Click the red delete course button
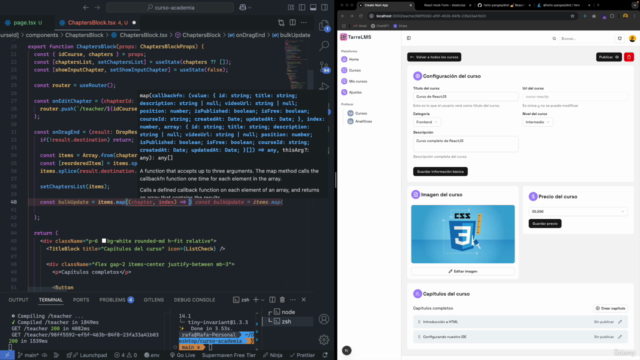The height and width of the screenshot is (360, 640). [x=629, y=57]
